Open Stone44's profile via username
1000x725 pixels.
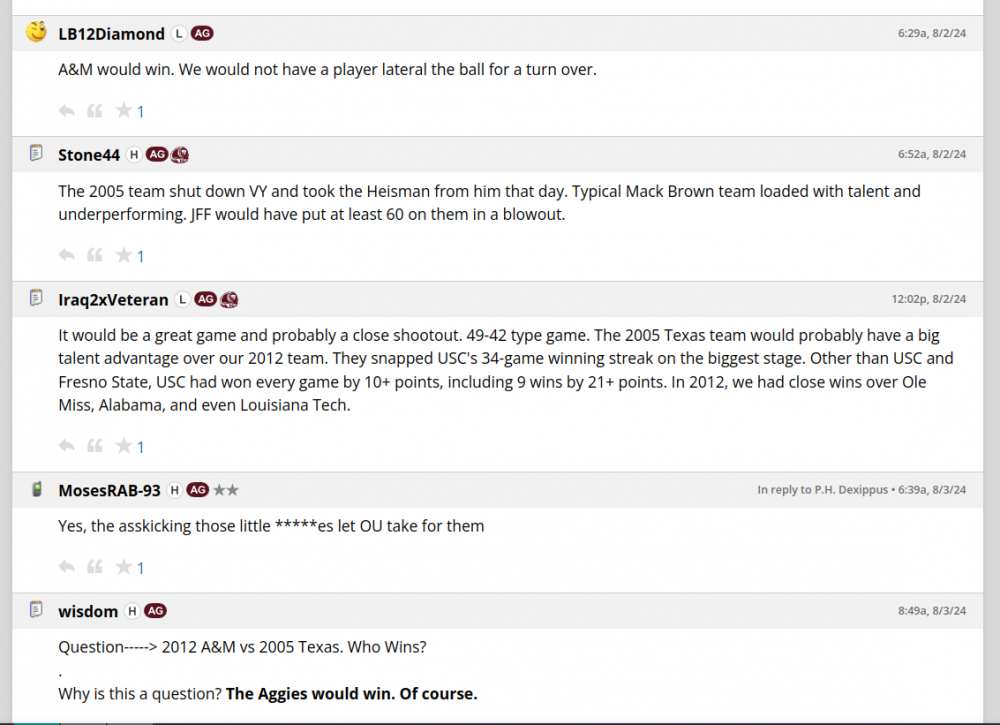coord(89,155)
